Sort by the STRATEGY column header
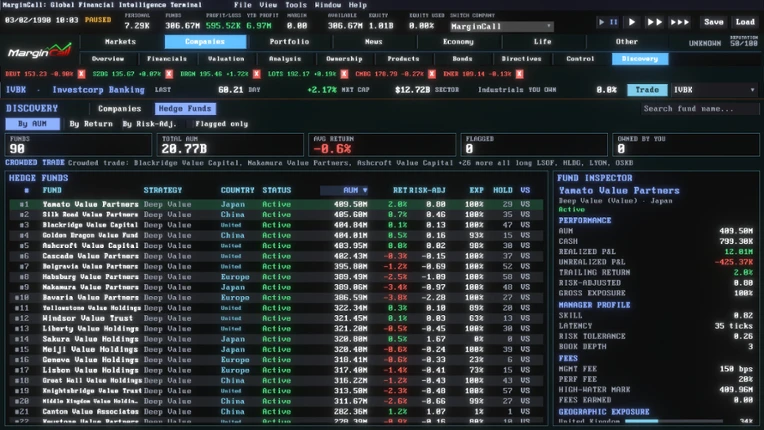The image size is (764, 430). 163,190
